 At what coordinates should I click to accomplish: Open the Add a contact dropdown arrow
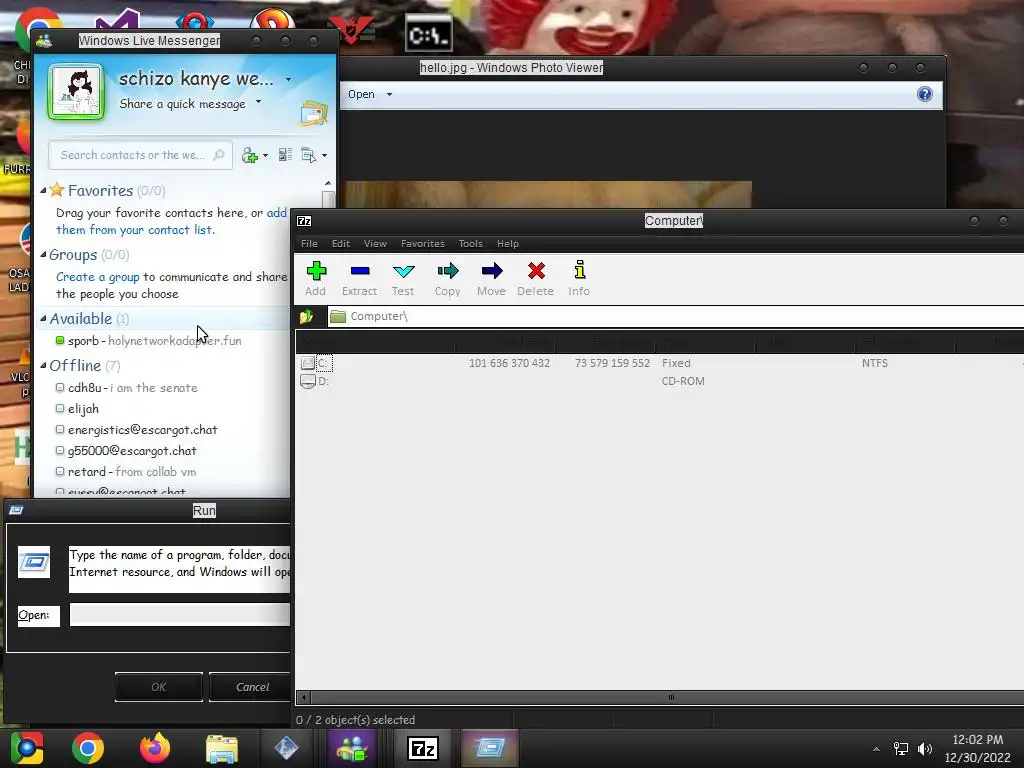point(265,155)
